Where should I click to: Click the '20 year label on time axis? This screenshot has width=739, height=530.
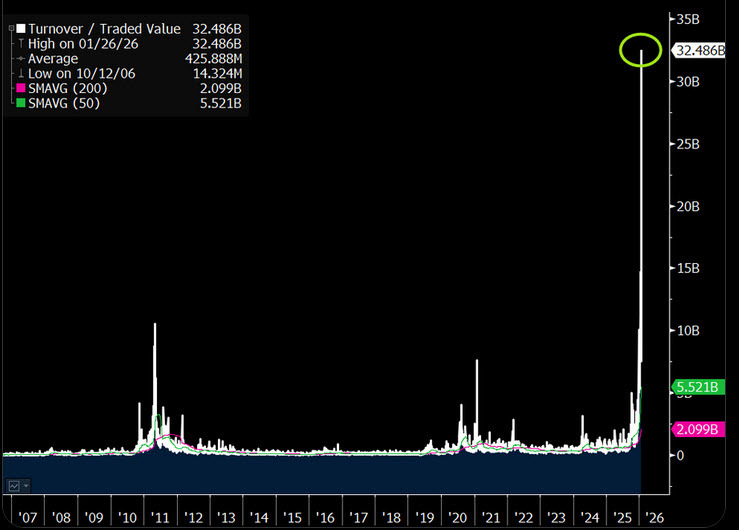(x=457, y=517)
